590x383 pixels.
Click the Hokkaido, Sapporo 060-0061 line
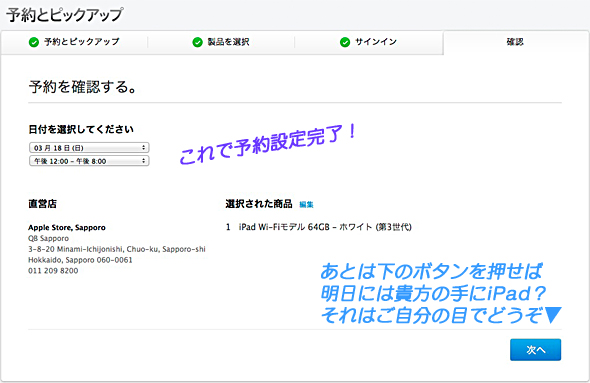[x=80, y=260]
